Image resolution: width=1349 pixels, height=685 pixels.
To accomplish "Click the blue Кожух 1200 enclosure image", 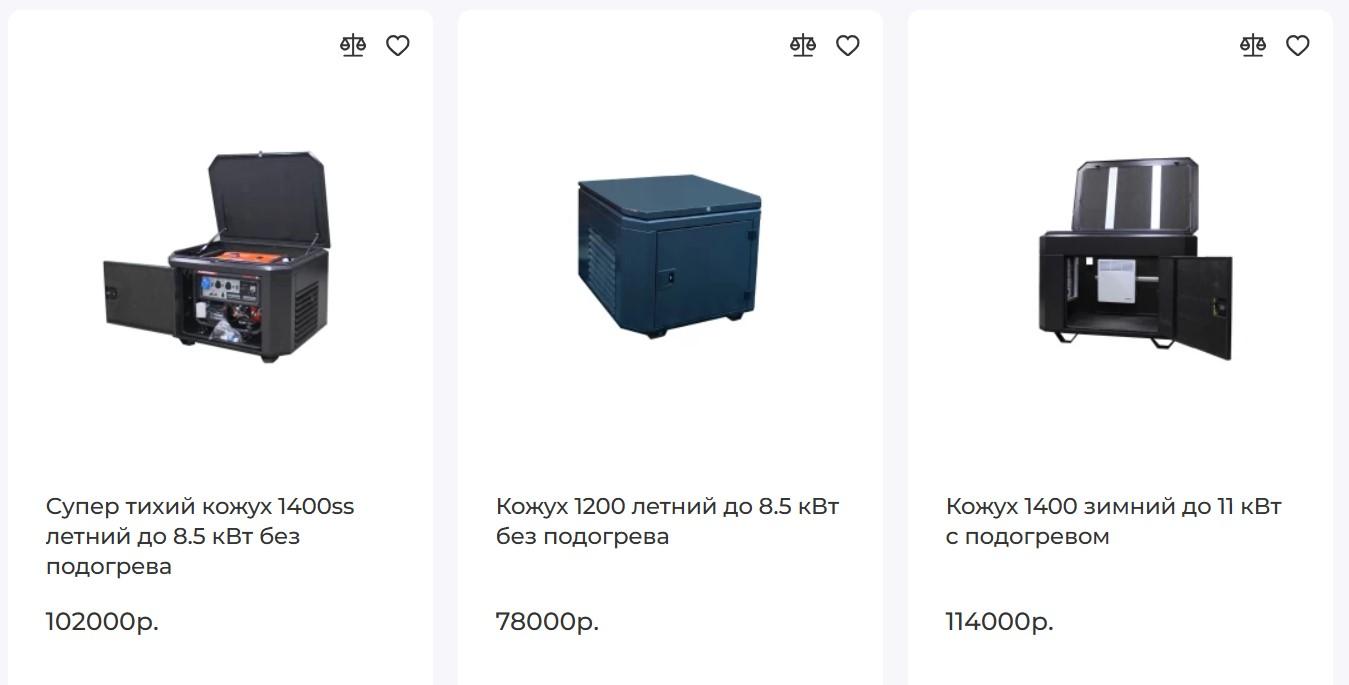I will (x=669, y=256).
